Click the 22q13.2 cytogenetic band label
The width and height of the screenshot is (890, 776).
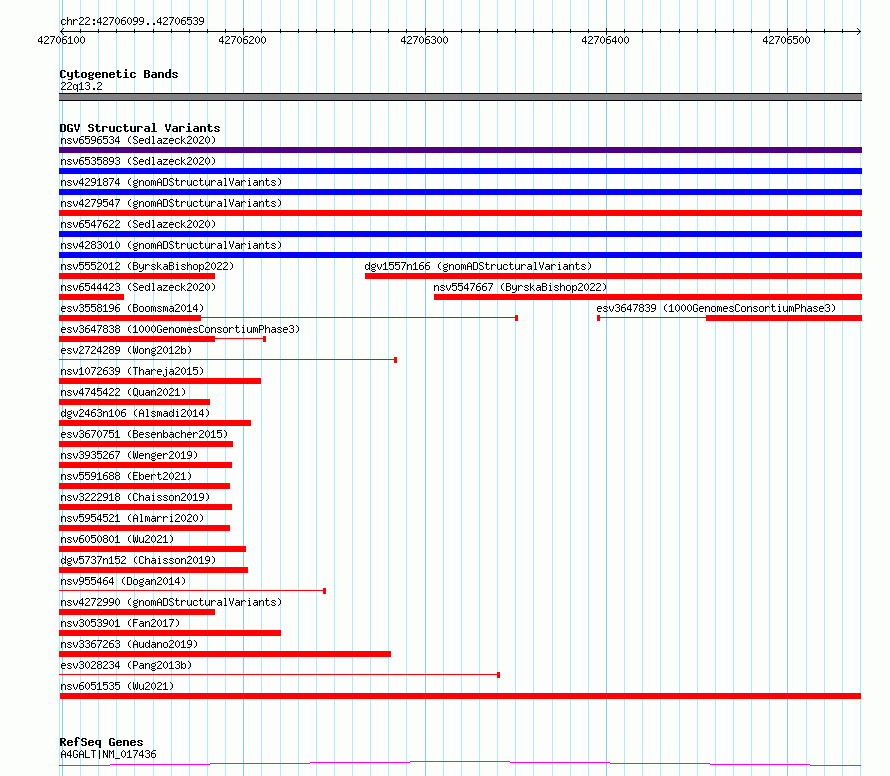(x=81, y=86)
